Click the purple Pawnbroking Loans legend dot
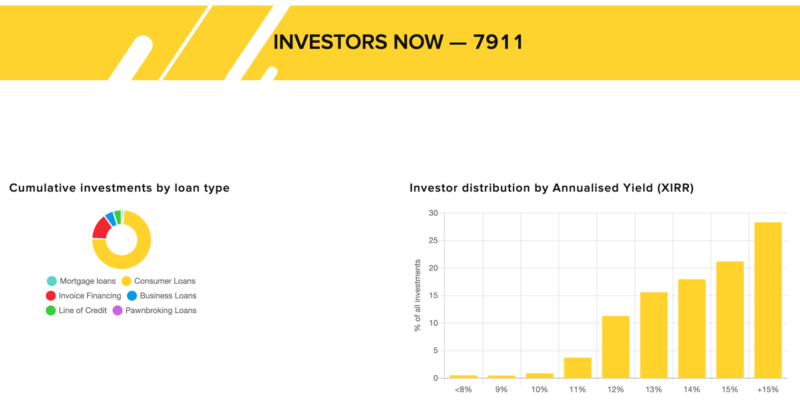The width and height of the screenshot is (800, 410). coord(117,310)
